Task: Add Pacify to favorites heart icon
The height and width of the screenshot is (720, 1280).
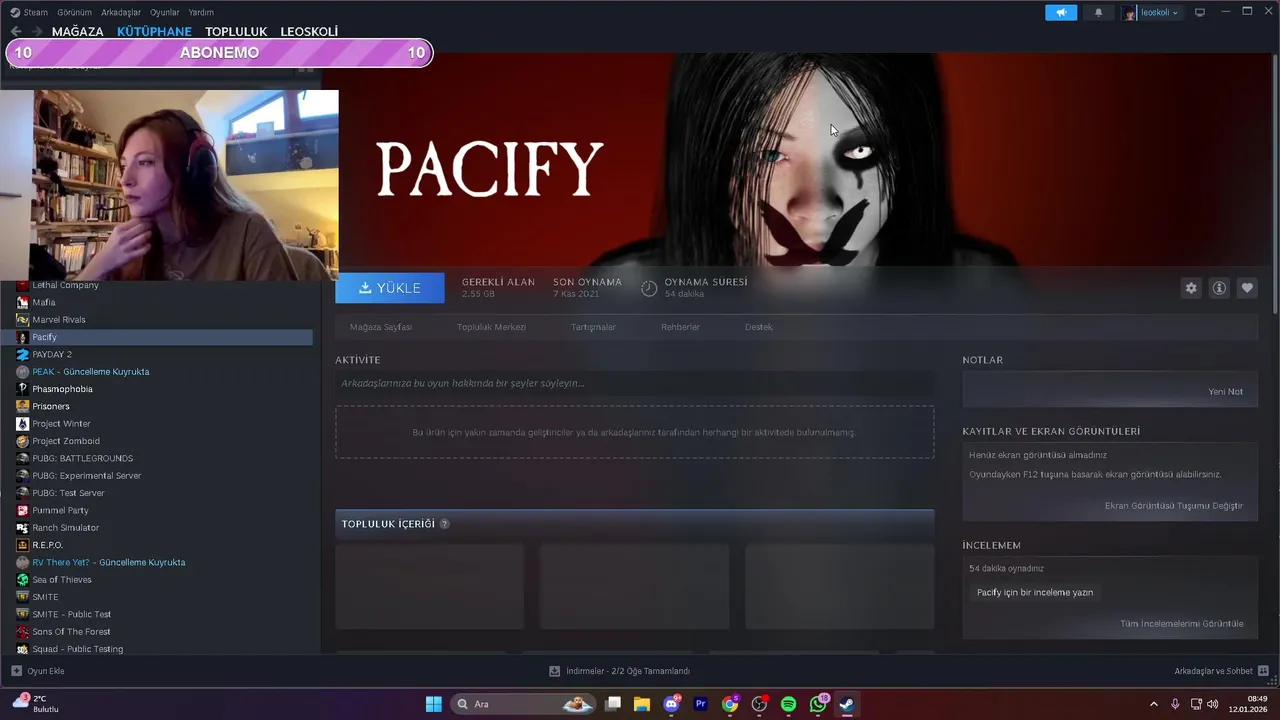Action: [x=1247, y=288]
